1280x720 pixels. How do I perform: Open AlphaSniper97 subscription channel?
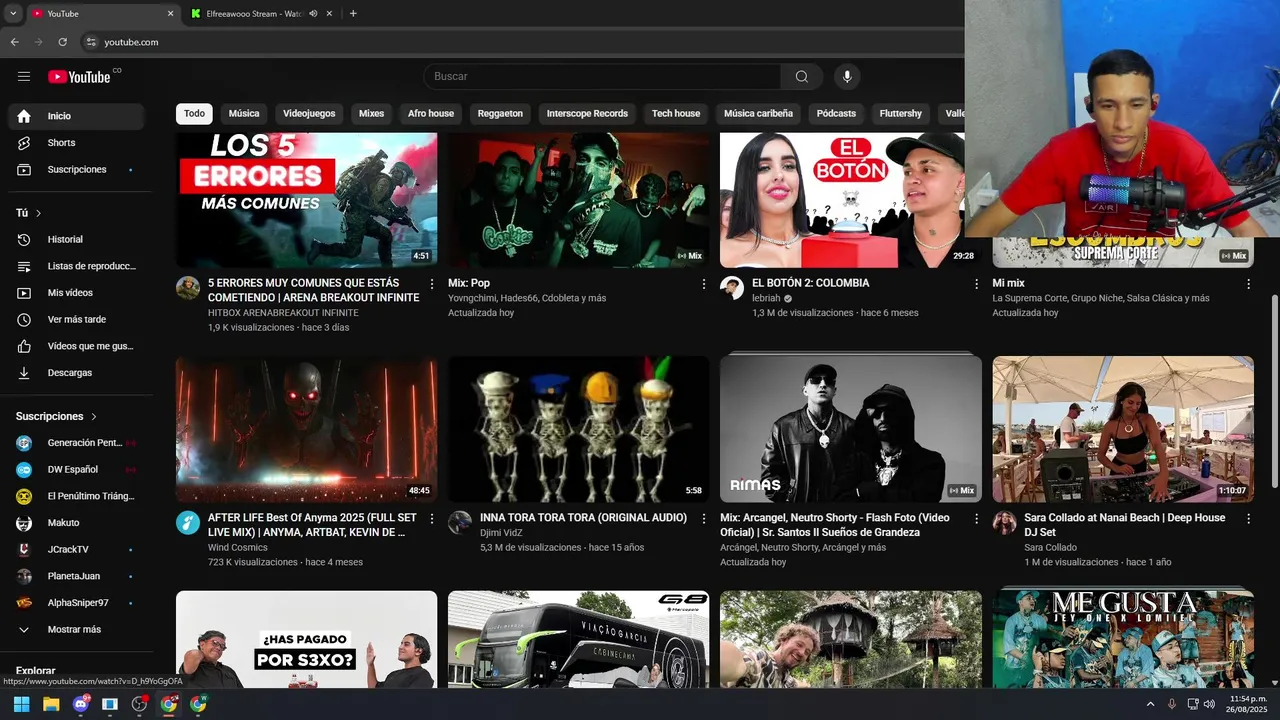coord(76,603)
